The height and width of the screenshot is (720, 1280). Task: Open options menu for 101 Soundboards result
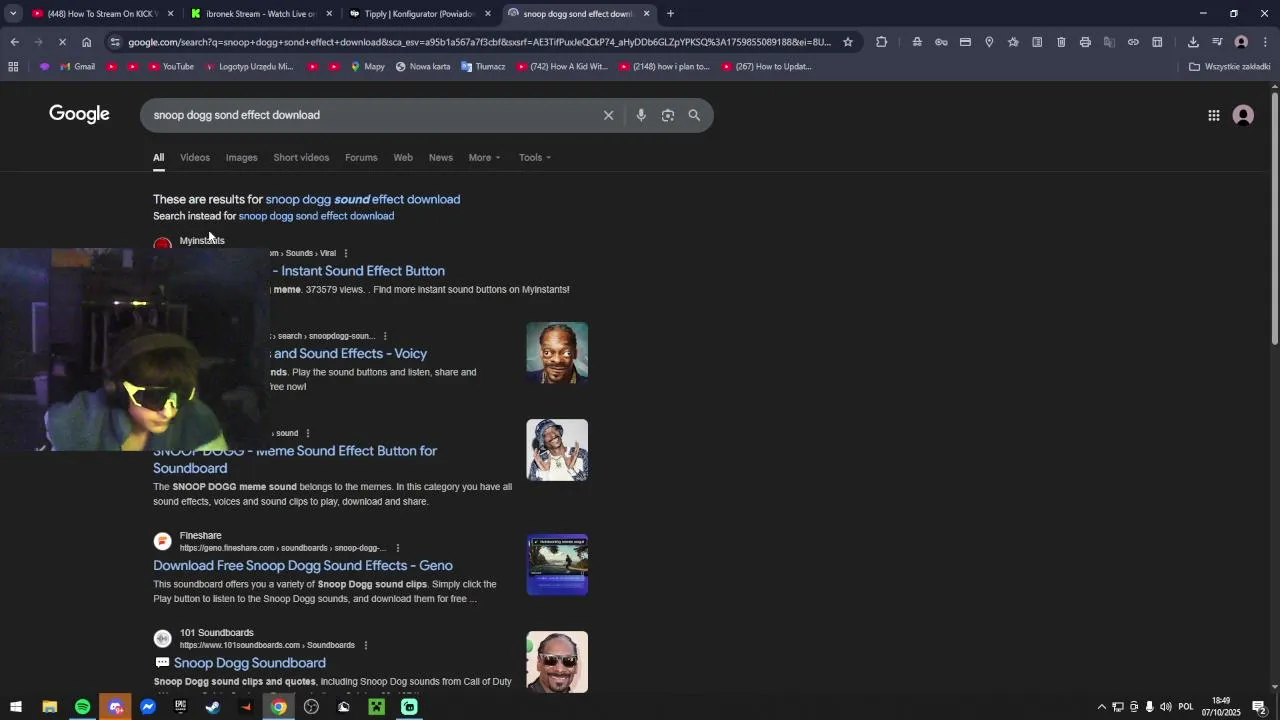(366, 645)
